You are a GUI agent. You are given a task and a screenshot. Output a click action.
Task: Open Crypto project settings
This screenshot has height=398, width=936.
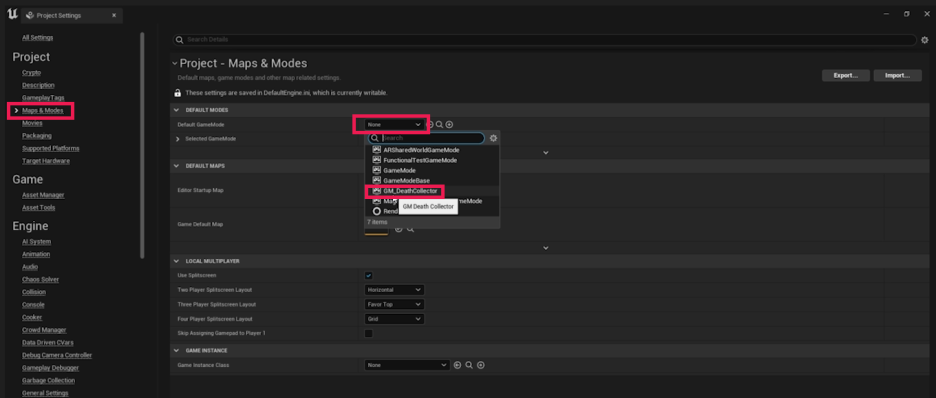[x=32, y=72]
